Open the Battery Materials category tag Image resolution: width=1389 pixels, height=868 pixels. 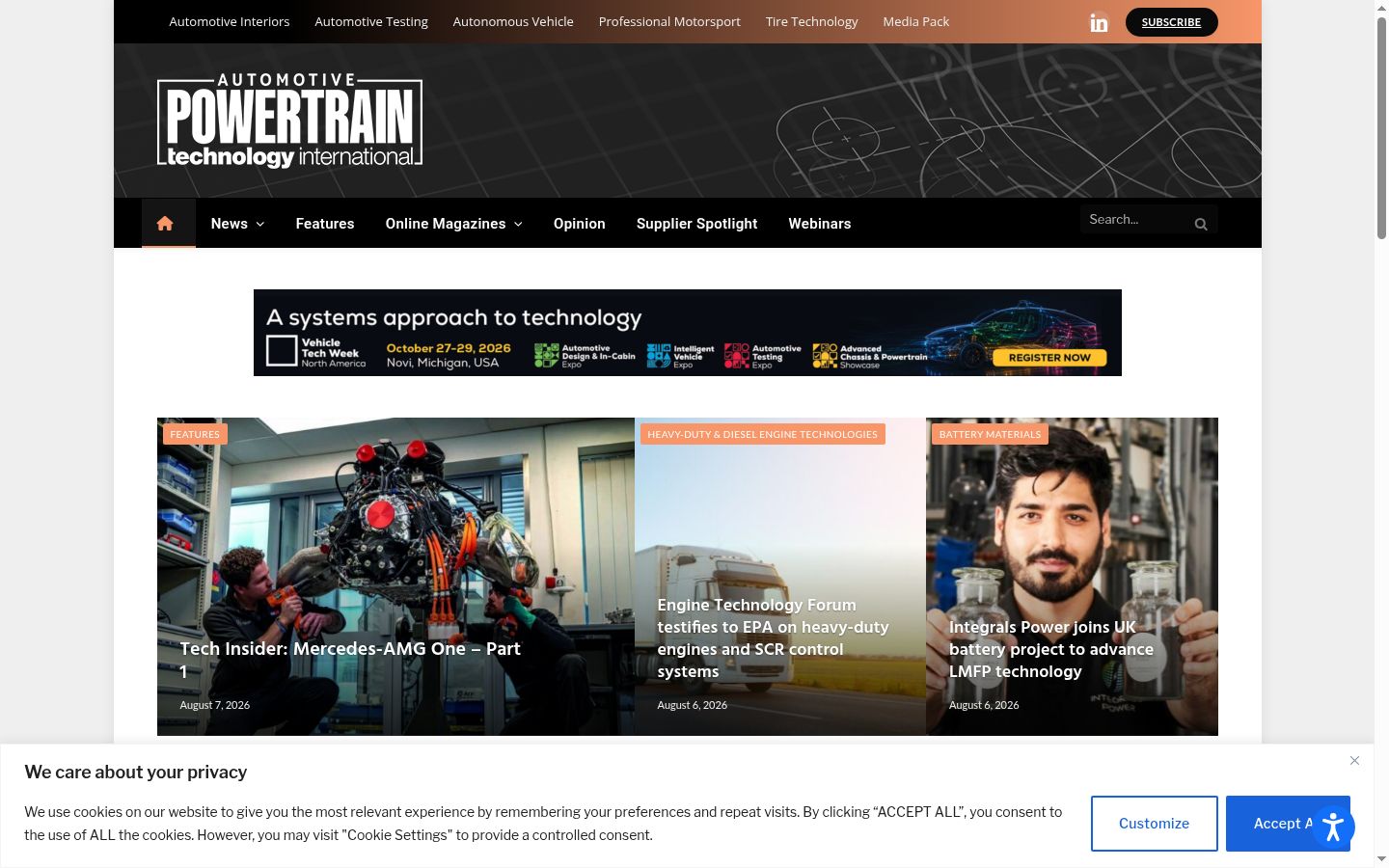coord(990,434)
